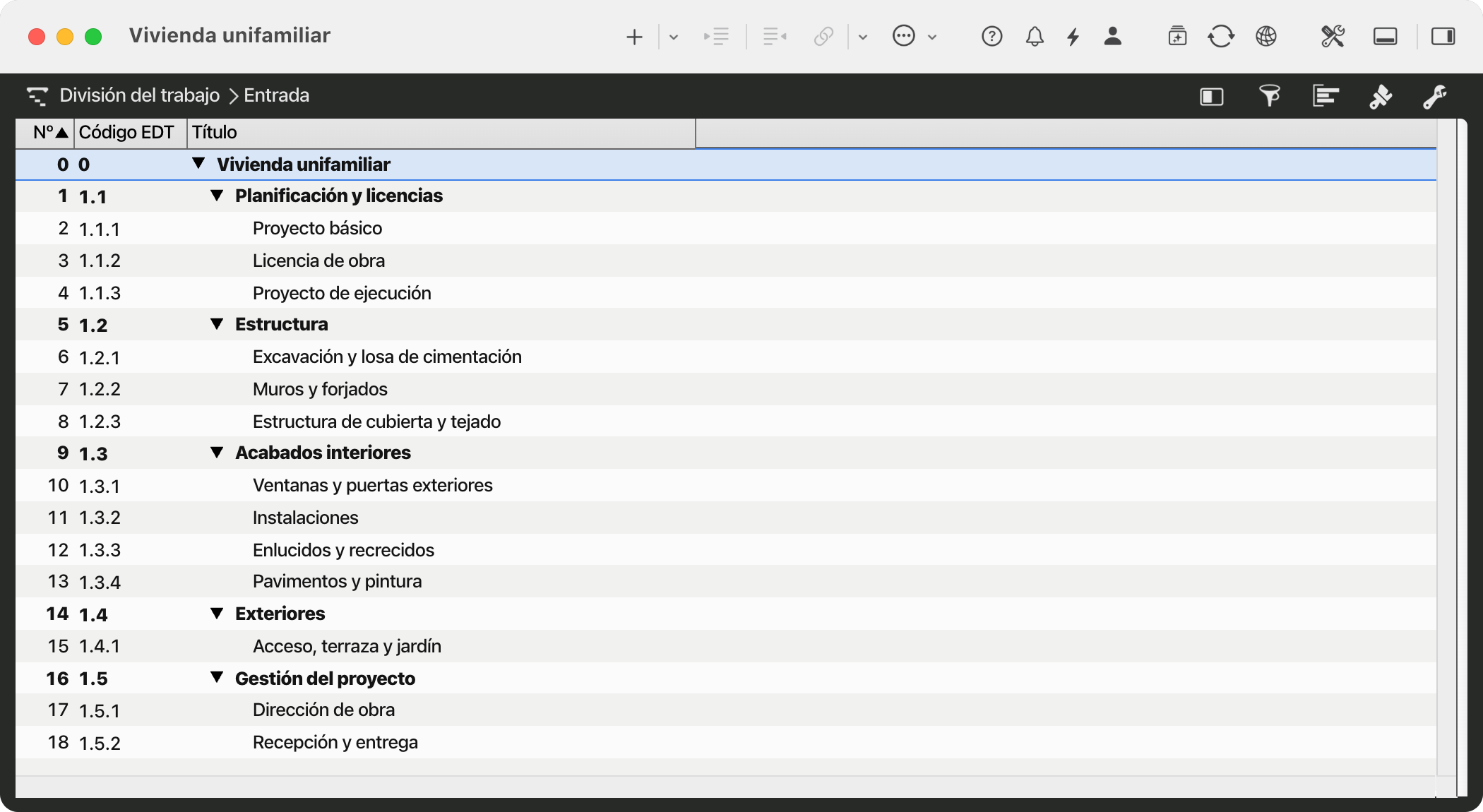The image size is (1483, 812).
Task: Click the globe web icon
Action: [x=1266, y=36]
